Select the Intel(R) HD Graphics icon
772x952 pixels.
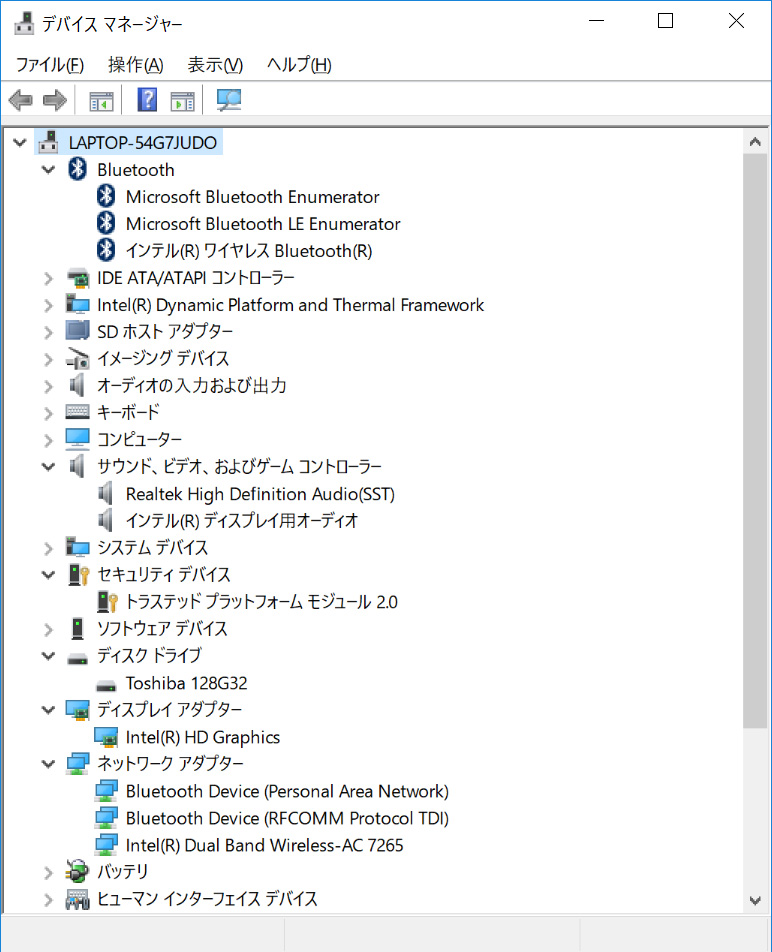click(x=107, y=737)
